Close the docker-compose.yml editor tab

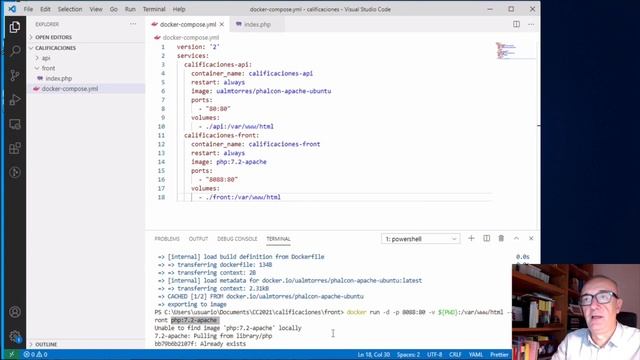click(222, 24)
